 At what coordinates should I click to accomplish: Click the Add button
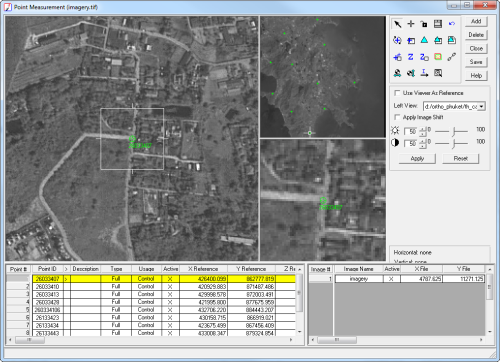476,21
